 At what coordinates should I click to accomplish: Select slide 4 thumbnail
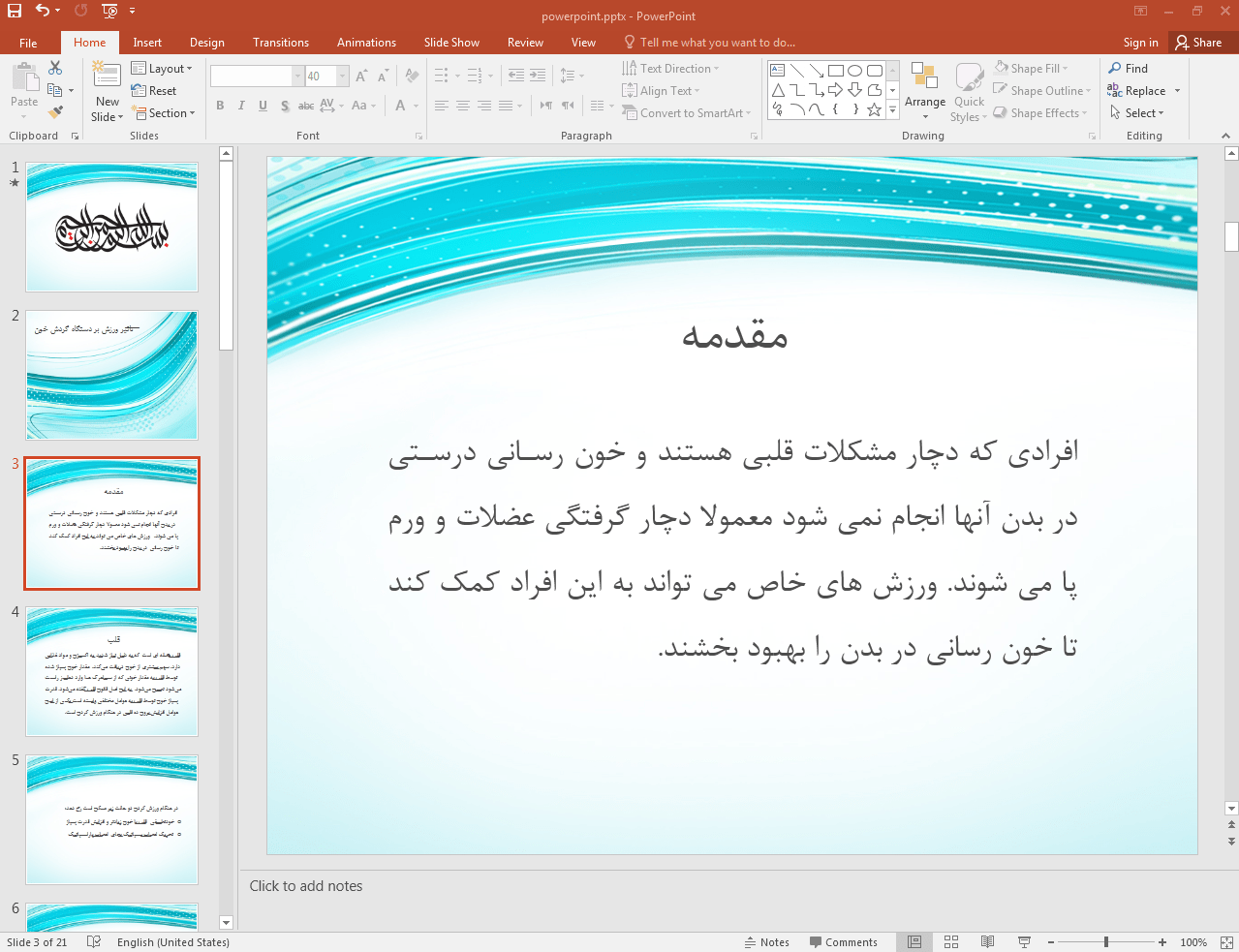(x=112, y=672)
